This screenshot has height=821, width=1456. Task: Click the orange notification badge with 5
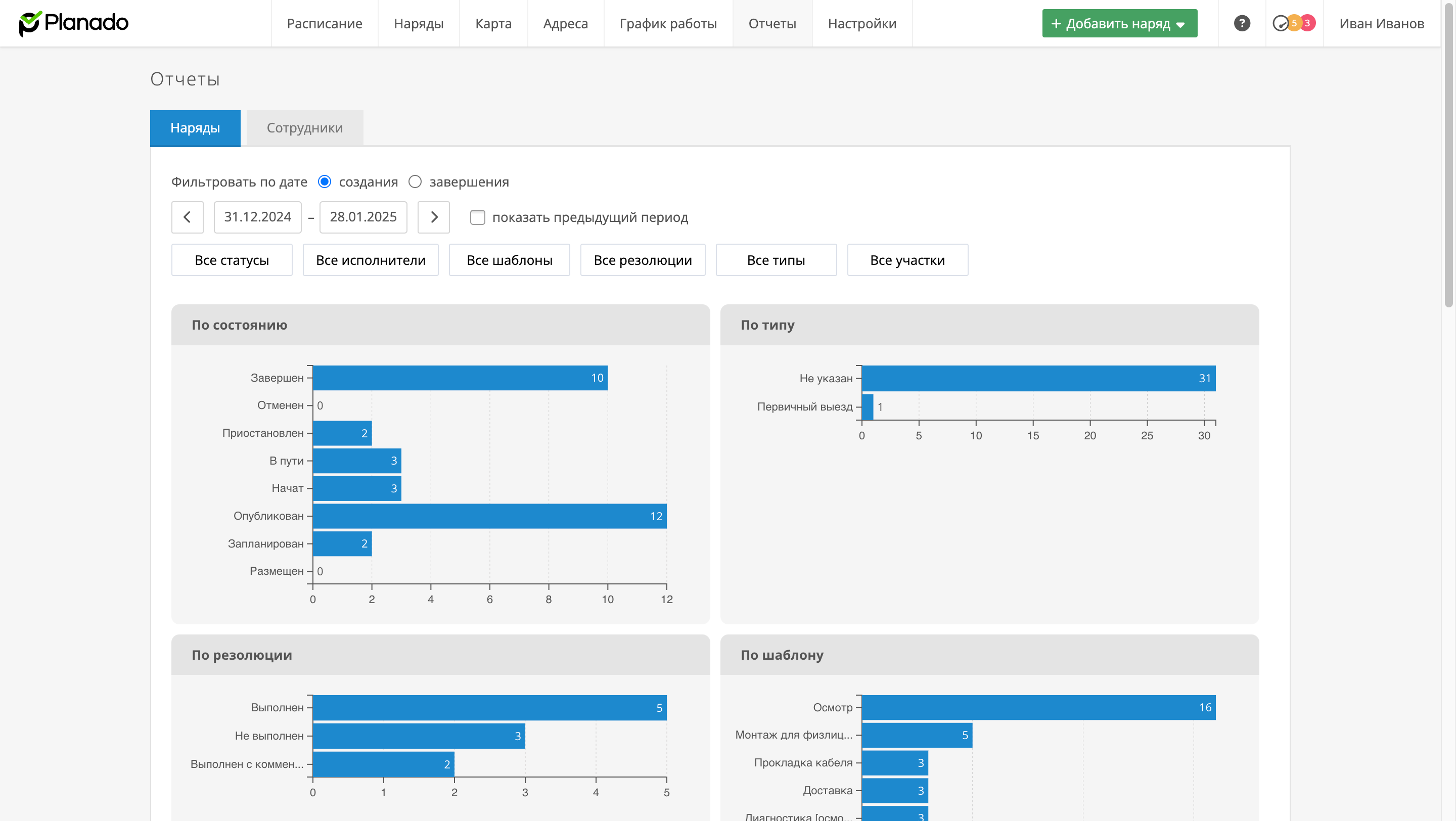tap(1294, 23)
